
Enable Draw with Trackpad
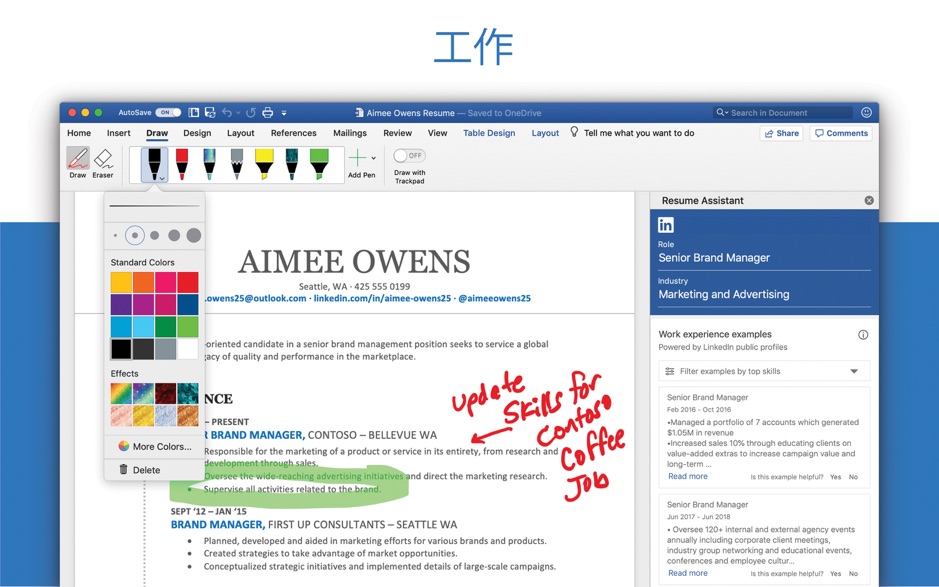point(409,153)
